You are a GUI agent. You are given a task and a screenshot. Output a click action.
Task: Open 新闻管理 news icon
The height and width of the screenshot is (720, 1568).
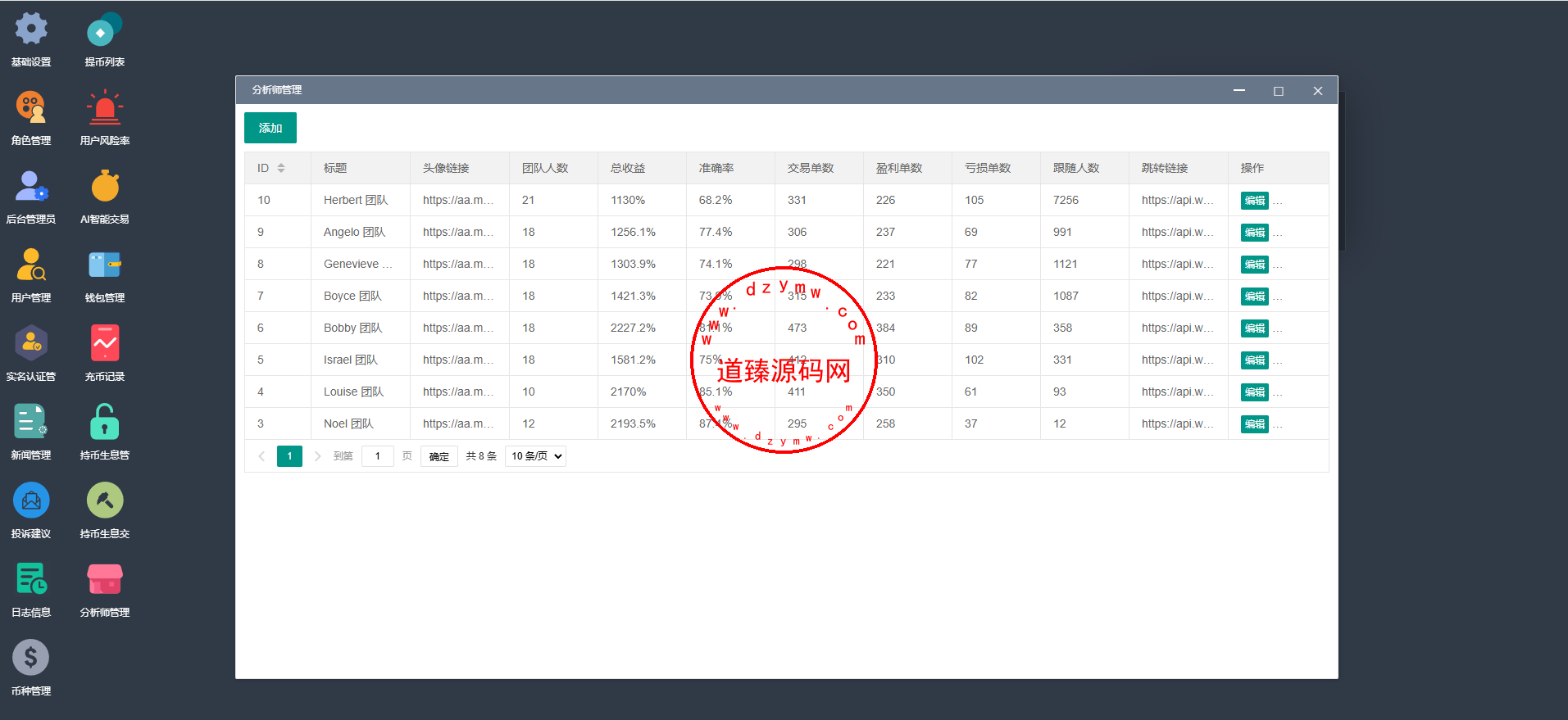(31, 422)
